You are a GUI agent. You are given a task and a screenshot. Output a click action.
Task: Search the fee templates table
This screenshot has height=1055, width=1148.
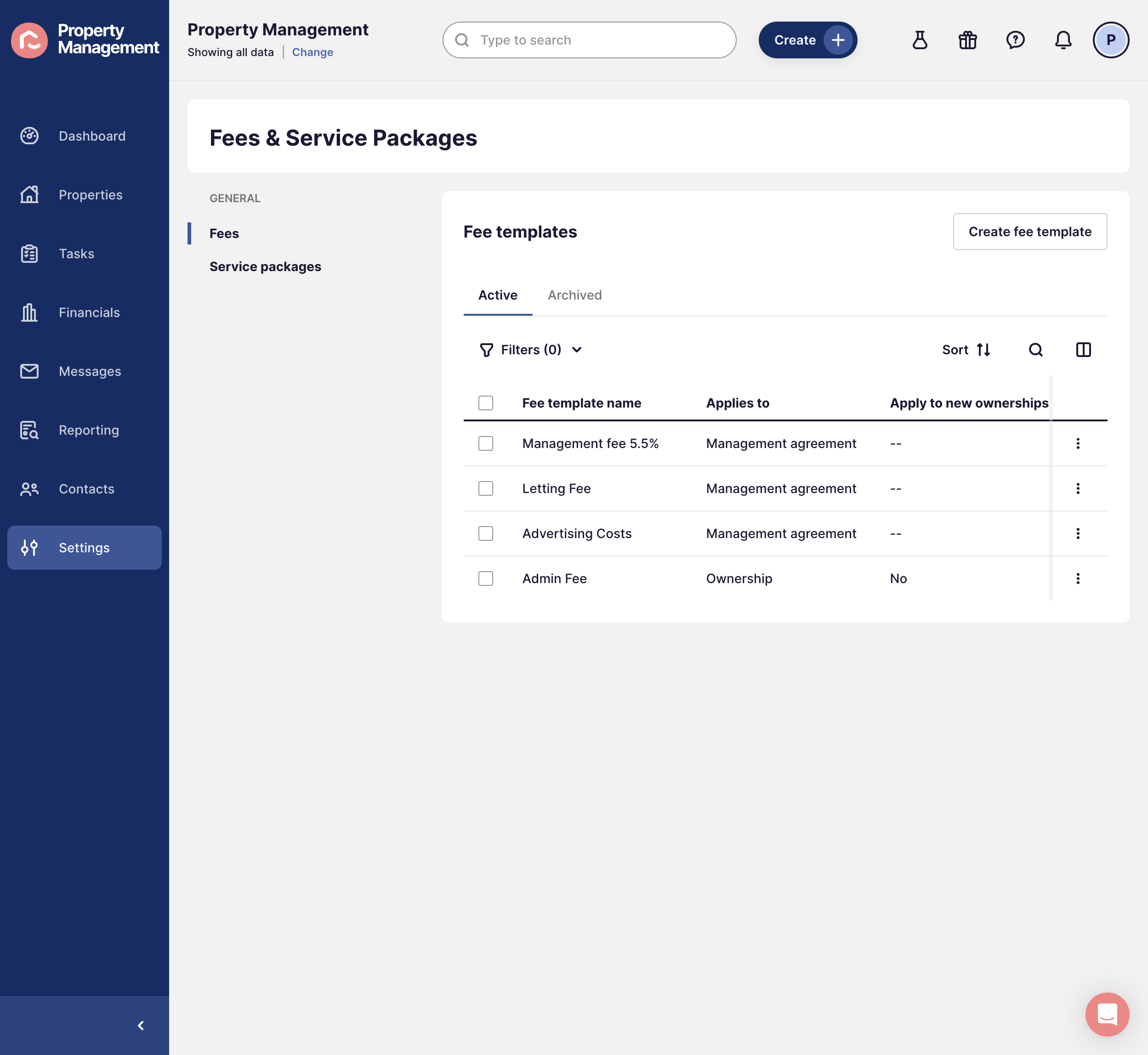point(1035,349)
